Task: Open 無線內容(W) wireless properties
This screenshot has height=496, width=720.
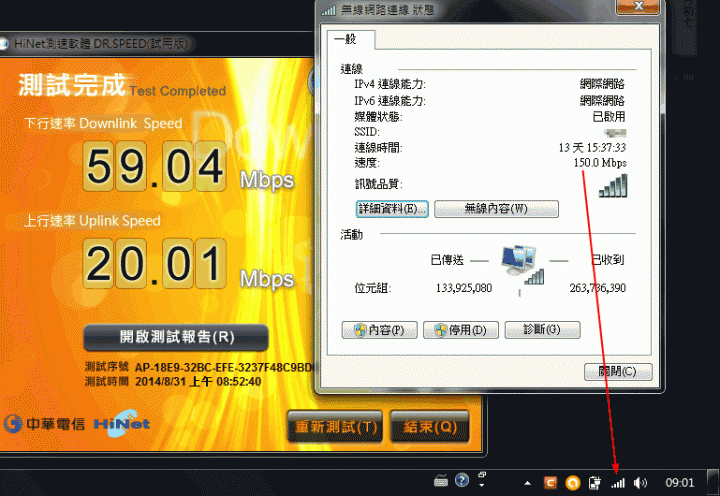Action: (x=496, y=209)
